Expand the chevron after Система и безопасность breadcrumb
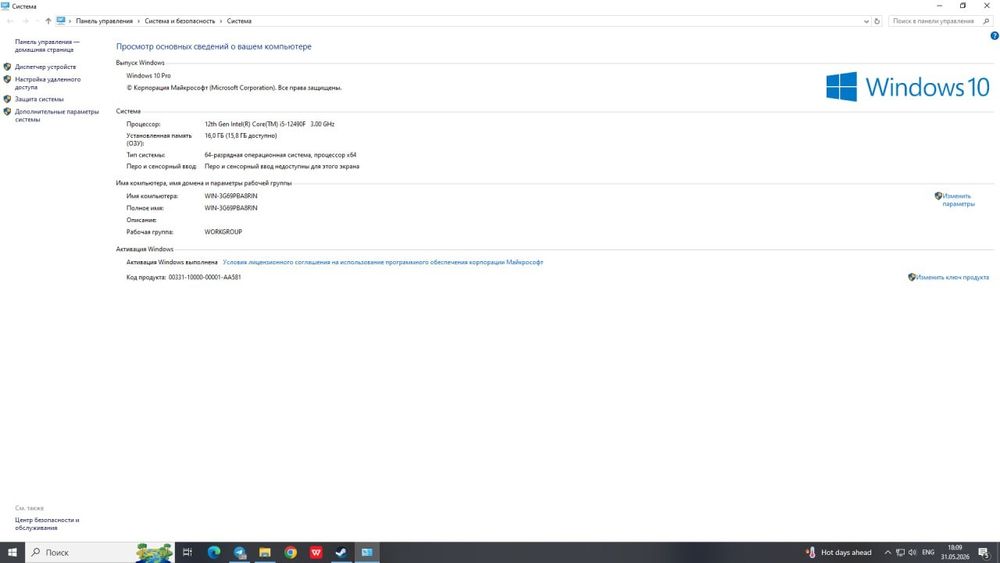The height and width of the screenshot is (563, 1000). tap(221, 21)
